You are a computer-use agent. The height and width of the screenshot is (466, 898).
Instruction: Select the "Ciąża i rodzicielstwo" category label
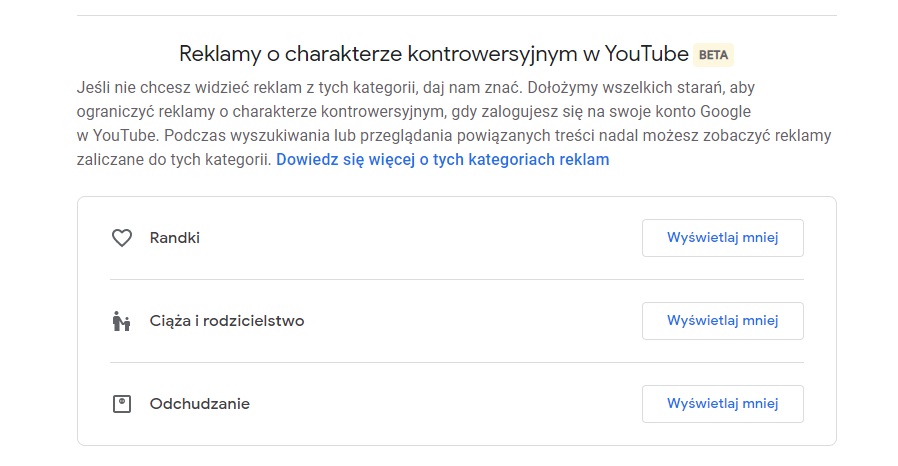coord(227,321)
